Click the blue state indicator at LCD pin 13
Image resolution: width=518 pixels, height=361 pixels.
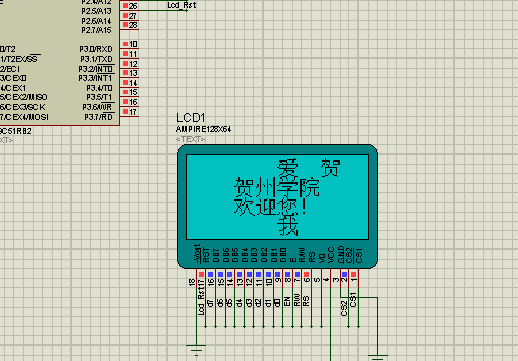(x=239, y=274)
